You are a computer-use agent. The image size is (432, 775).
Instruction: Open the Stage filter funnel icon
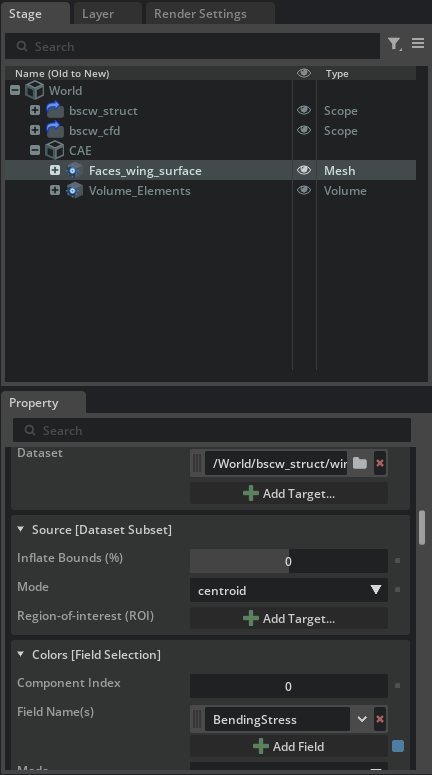coord(394,44)
